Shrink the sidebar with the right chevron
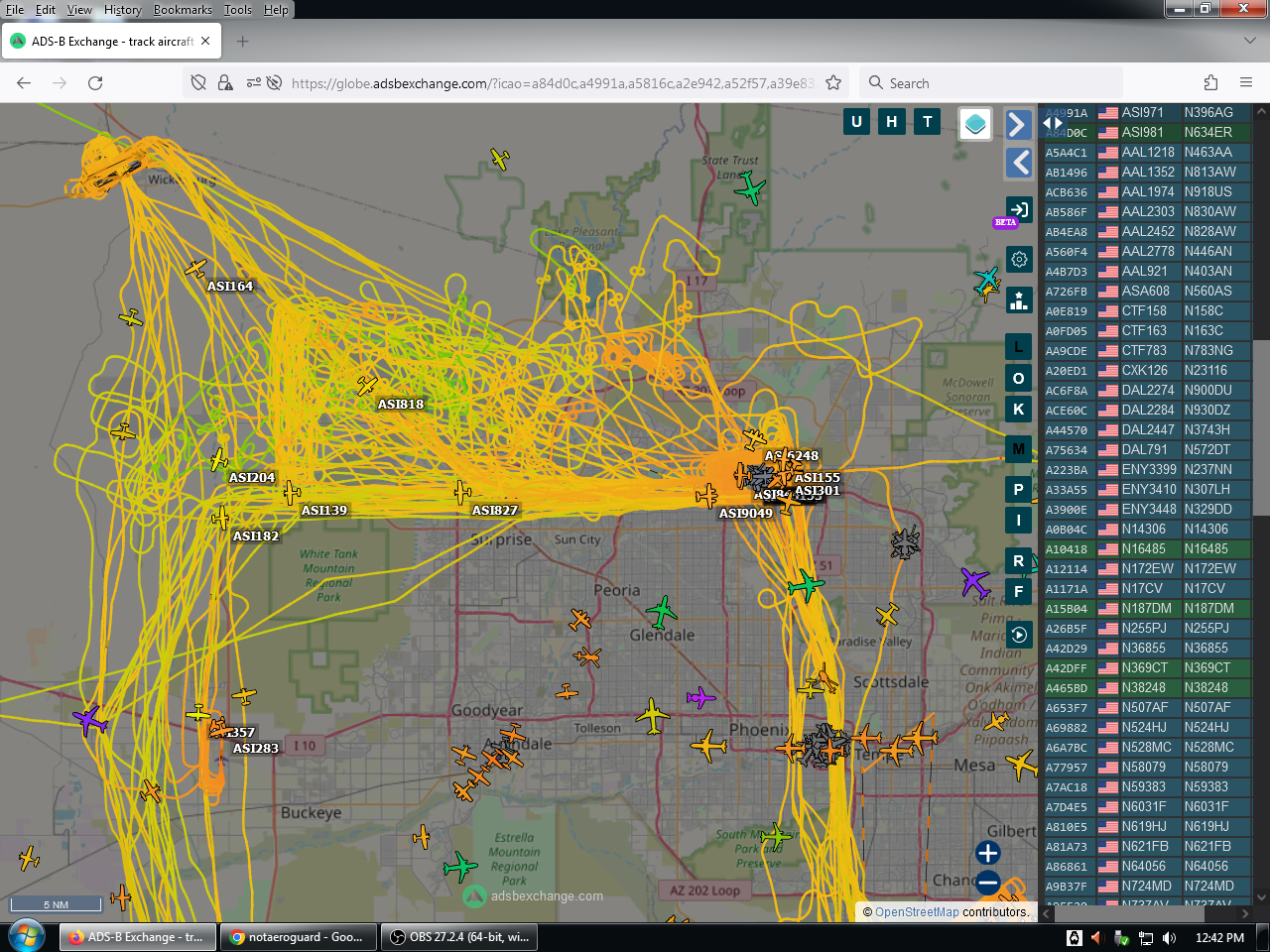Image resolution: width=1270 pixels, height=952 pixels. click(x=1018, y=124)
